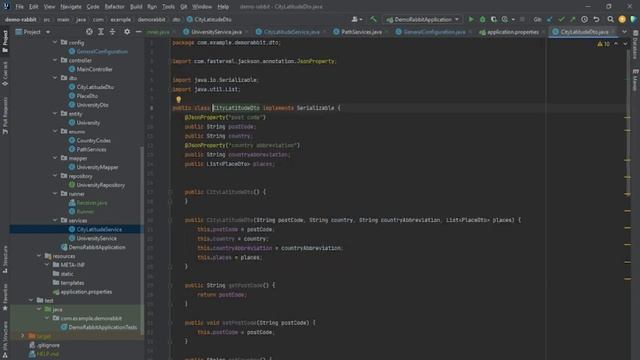Open user account dropdown in toolbar
This screenshot has width=640, height=360.
pos(357,19)
